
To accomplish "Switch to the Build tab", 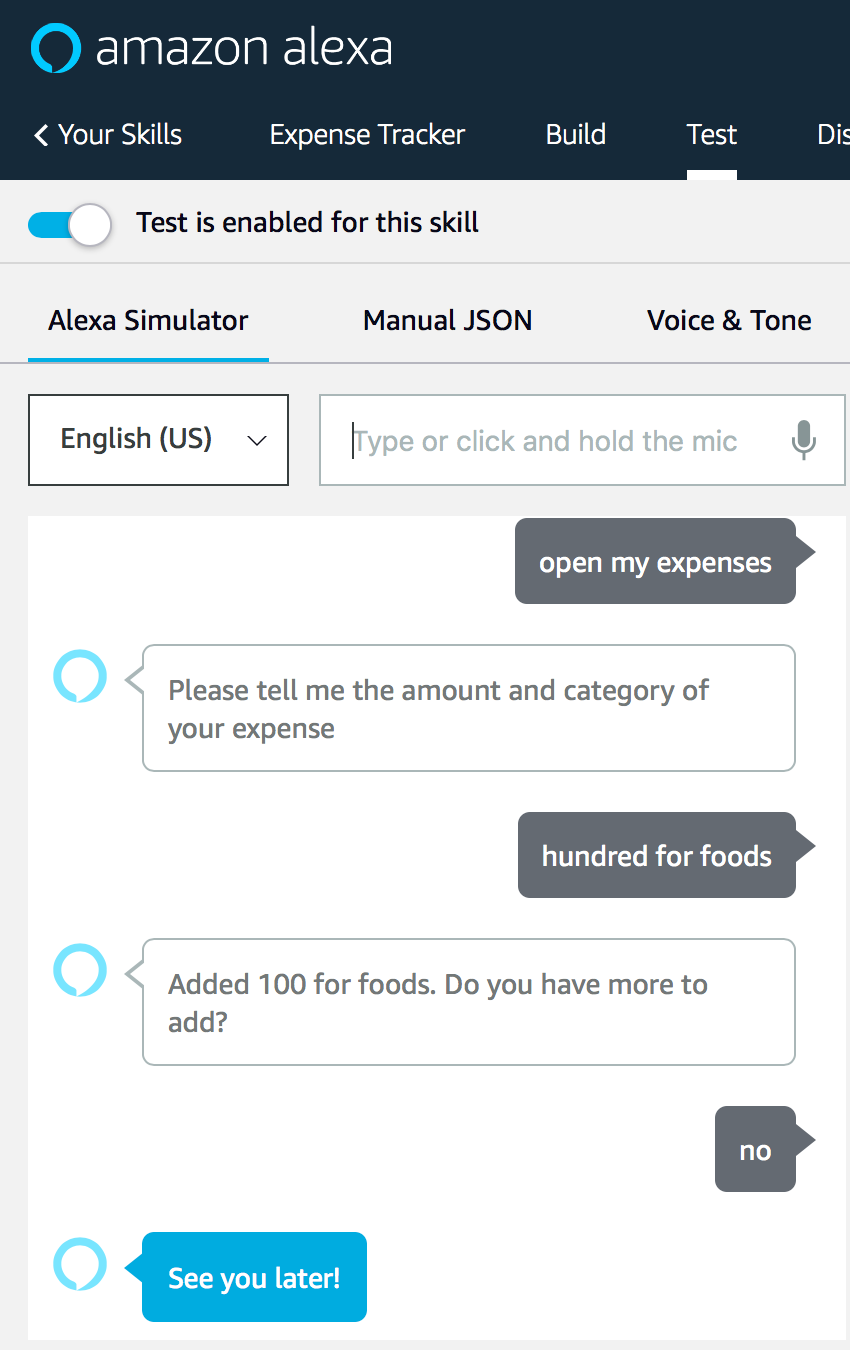I will click(575, 135).
